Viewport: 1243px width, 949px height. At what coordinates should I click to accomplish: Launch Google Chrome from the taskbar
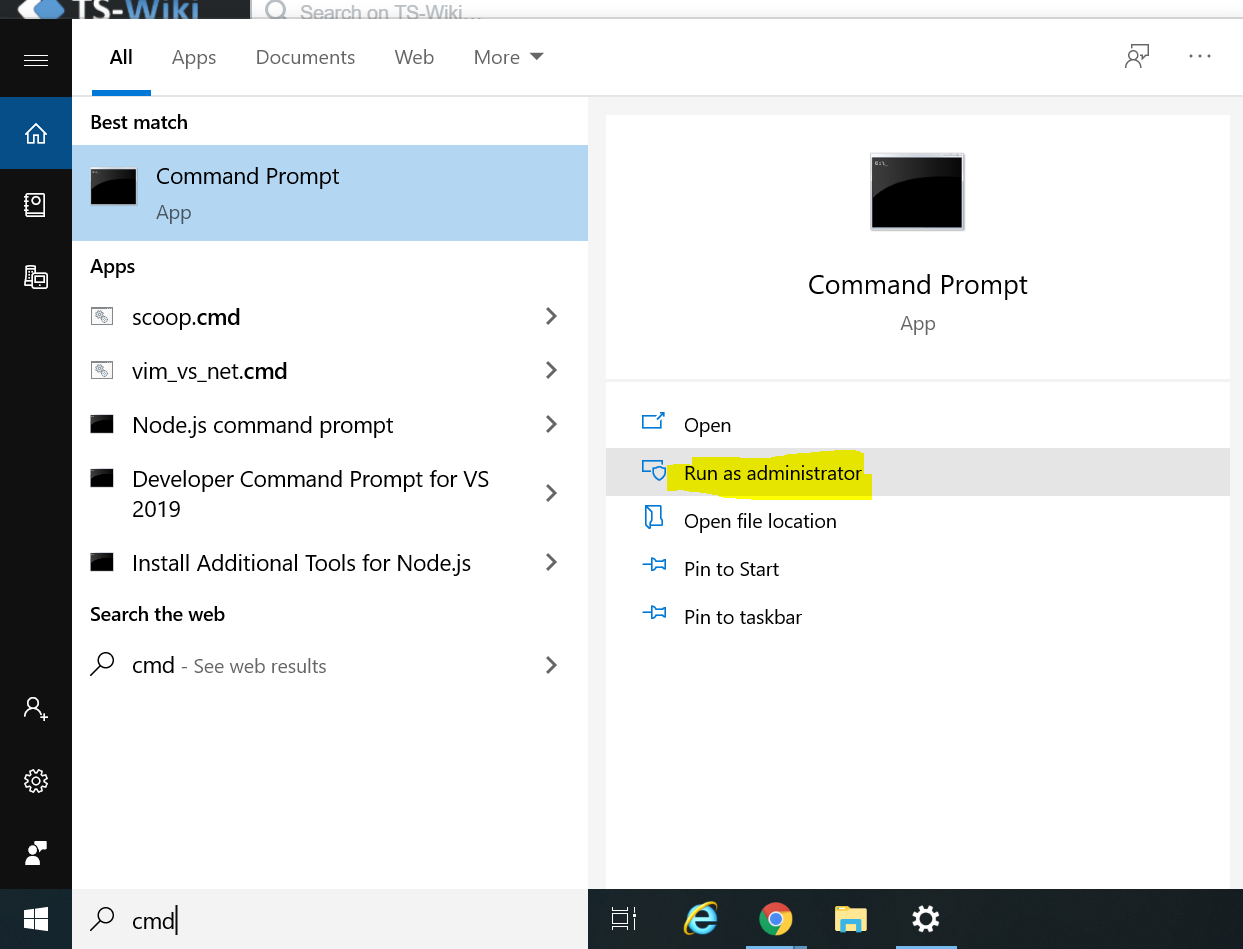(776, 919)
